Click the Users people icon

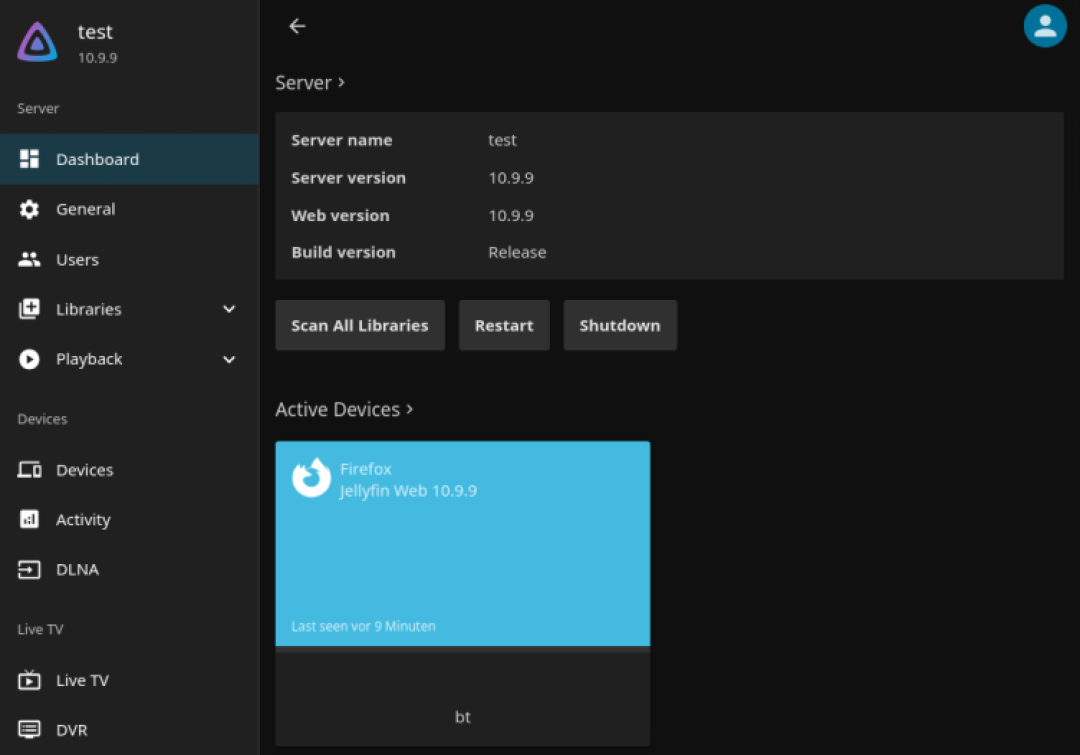point(29,260)
